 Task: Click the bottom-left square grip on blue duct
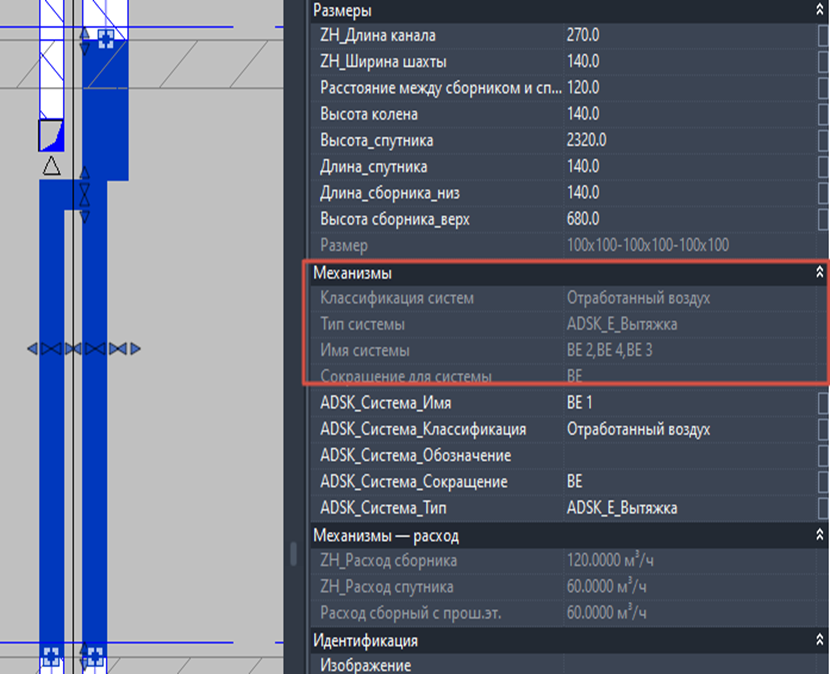(x=51, y=655)
